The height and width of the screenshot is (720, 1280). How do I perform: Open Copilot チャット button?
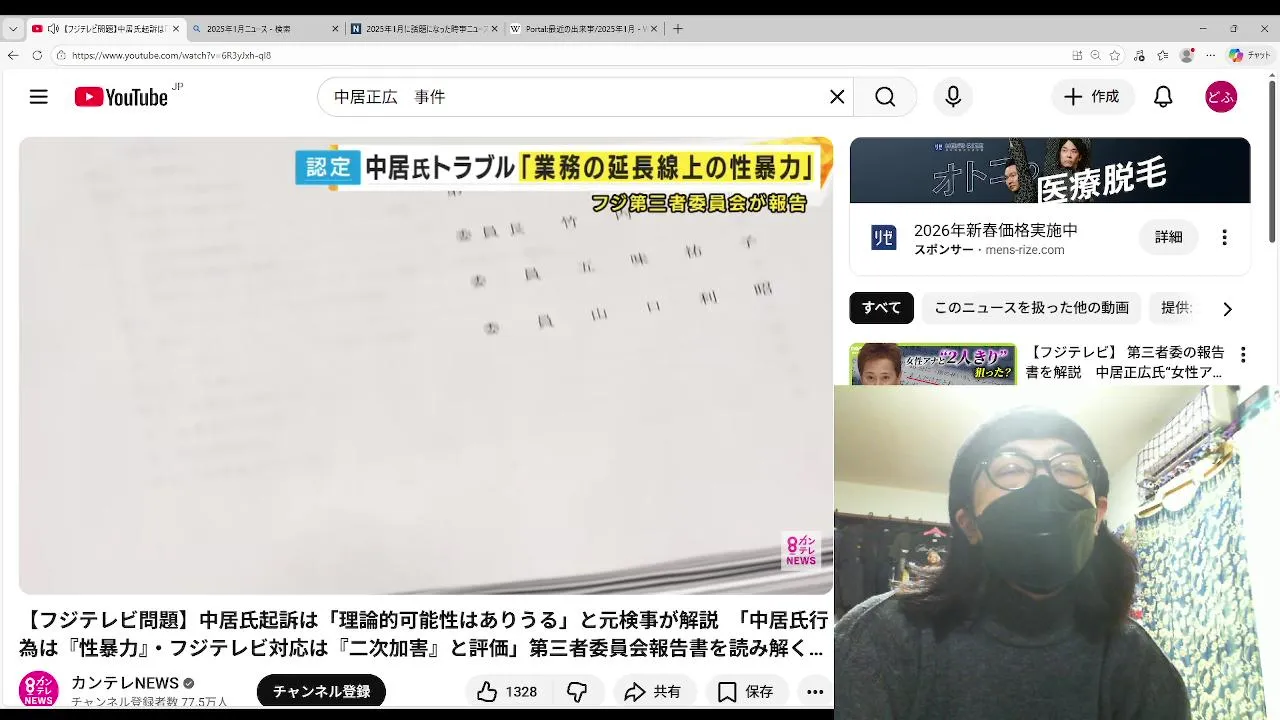pyautogui.click(x=1250, y=55)
